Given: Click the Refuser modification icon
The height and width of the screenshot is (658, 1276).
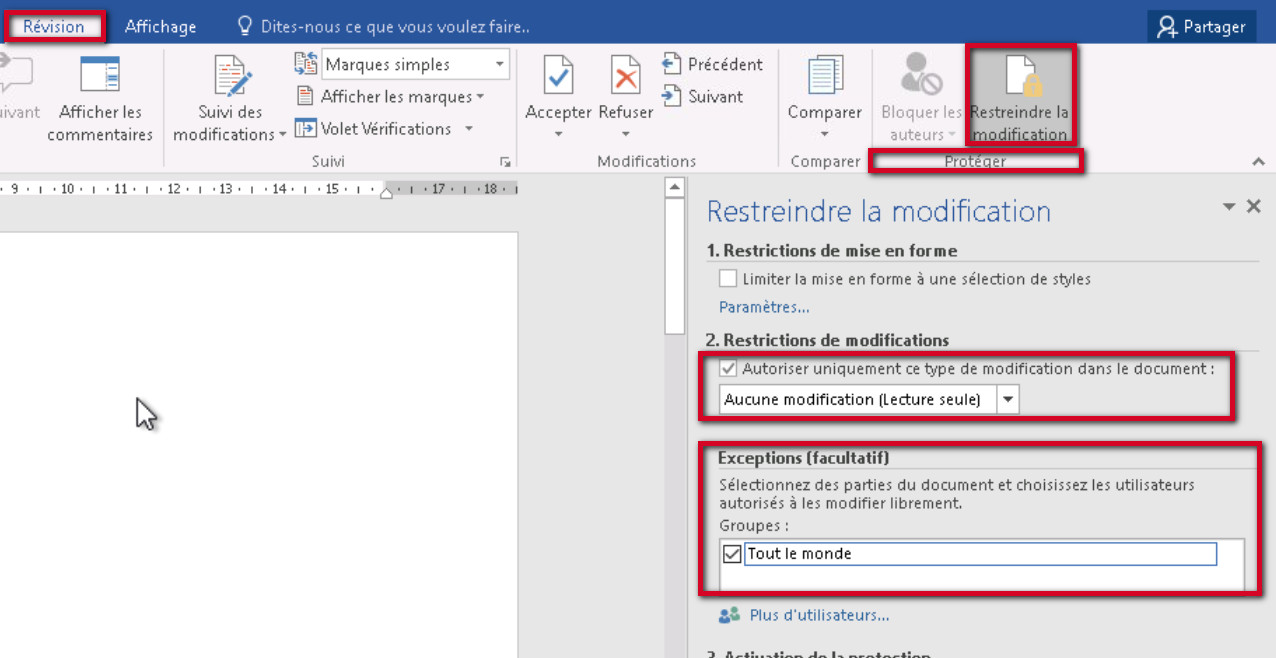Looking at the screenshot, I should [625, 76].
